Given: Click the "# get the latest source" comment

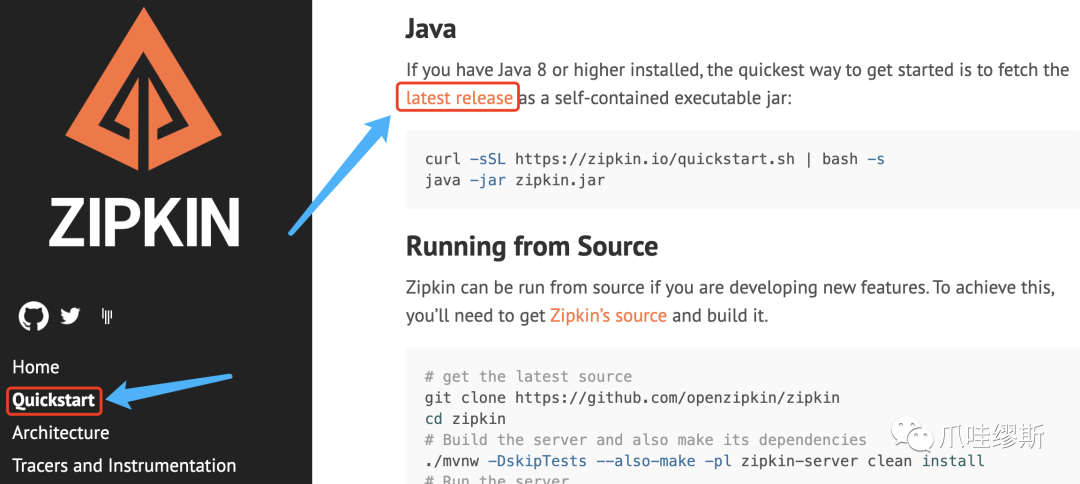Looking at the screenshot, I should point(528,376).
